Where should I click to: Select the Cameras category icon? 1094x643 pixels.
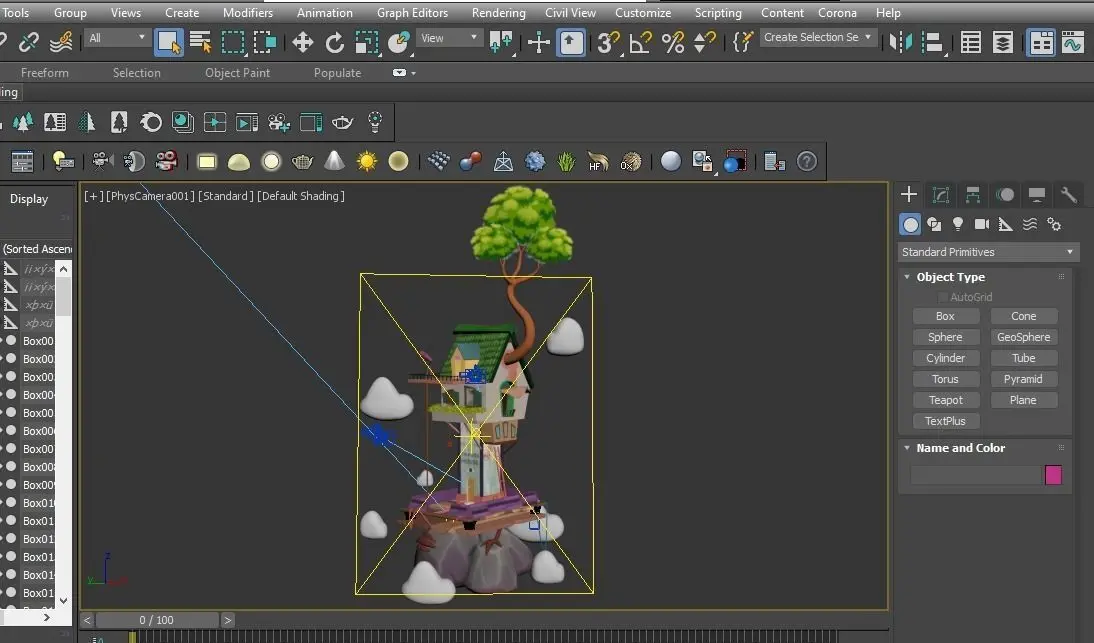tap(982, 225)
